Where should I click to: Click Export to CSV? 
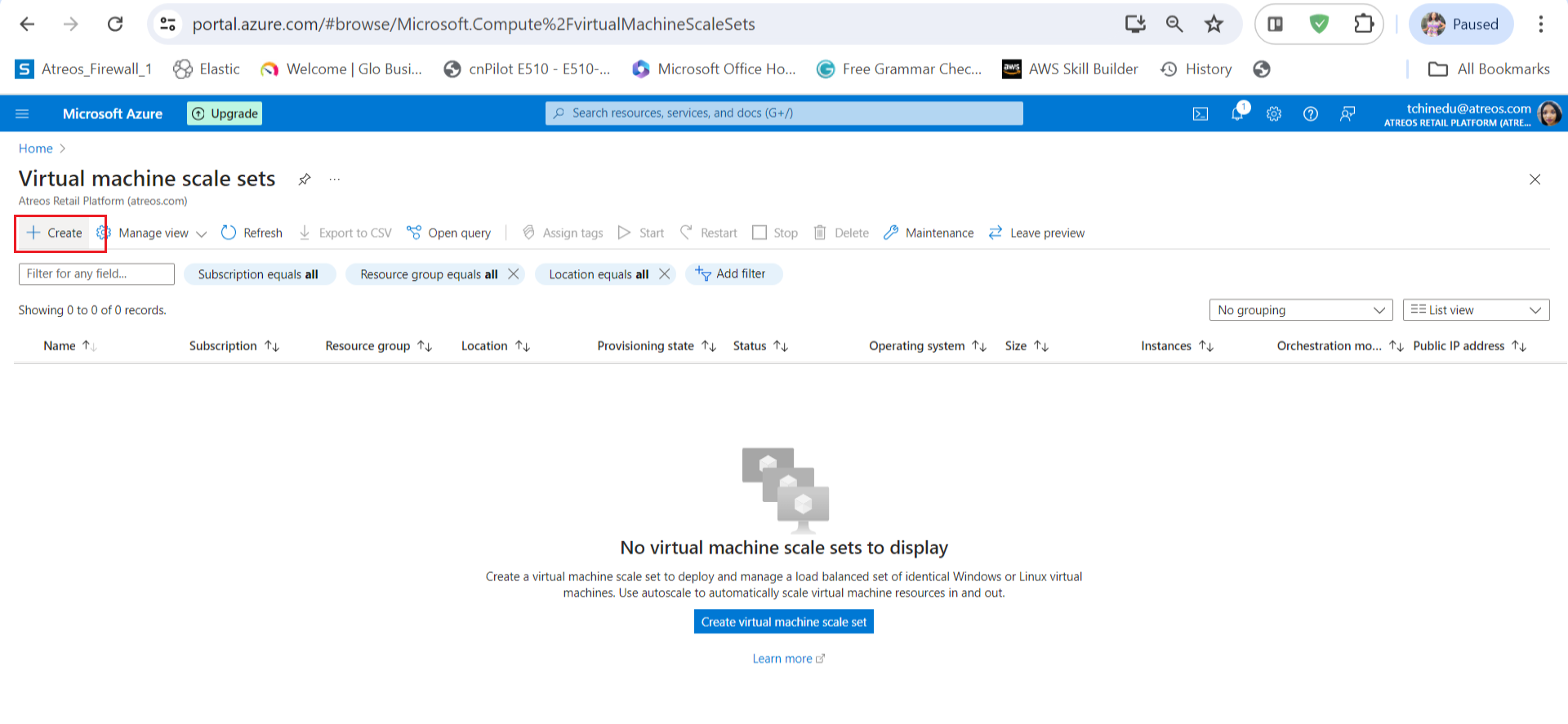(345, 233)
